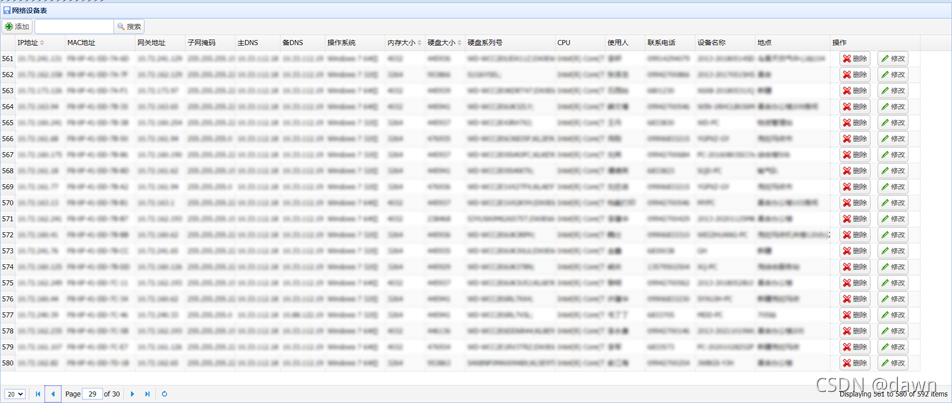Delete row 579 with 删除

coord(855,347)
